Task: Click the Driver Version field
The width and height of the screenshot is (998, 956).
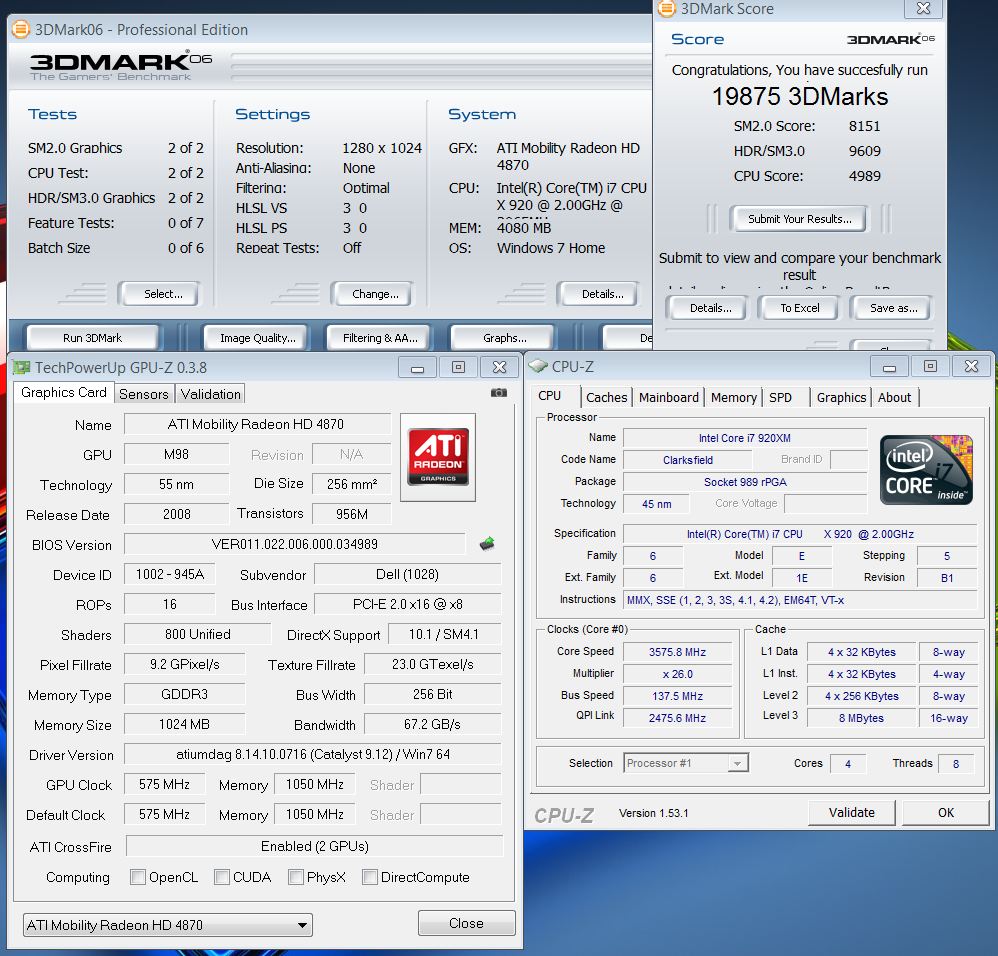Action: pyautogui.click(x=313, y=754)
